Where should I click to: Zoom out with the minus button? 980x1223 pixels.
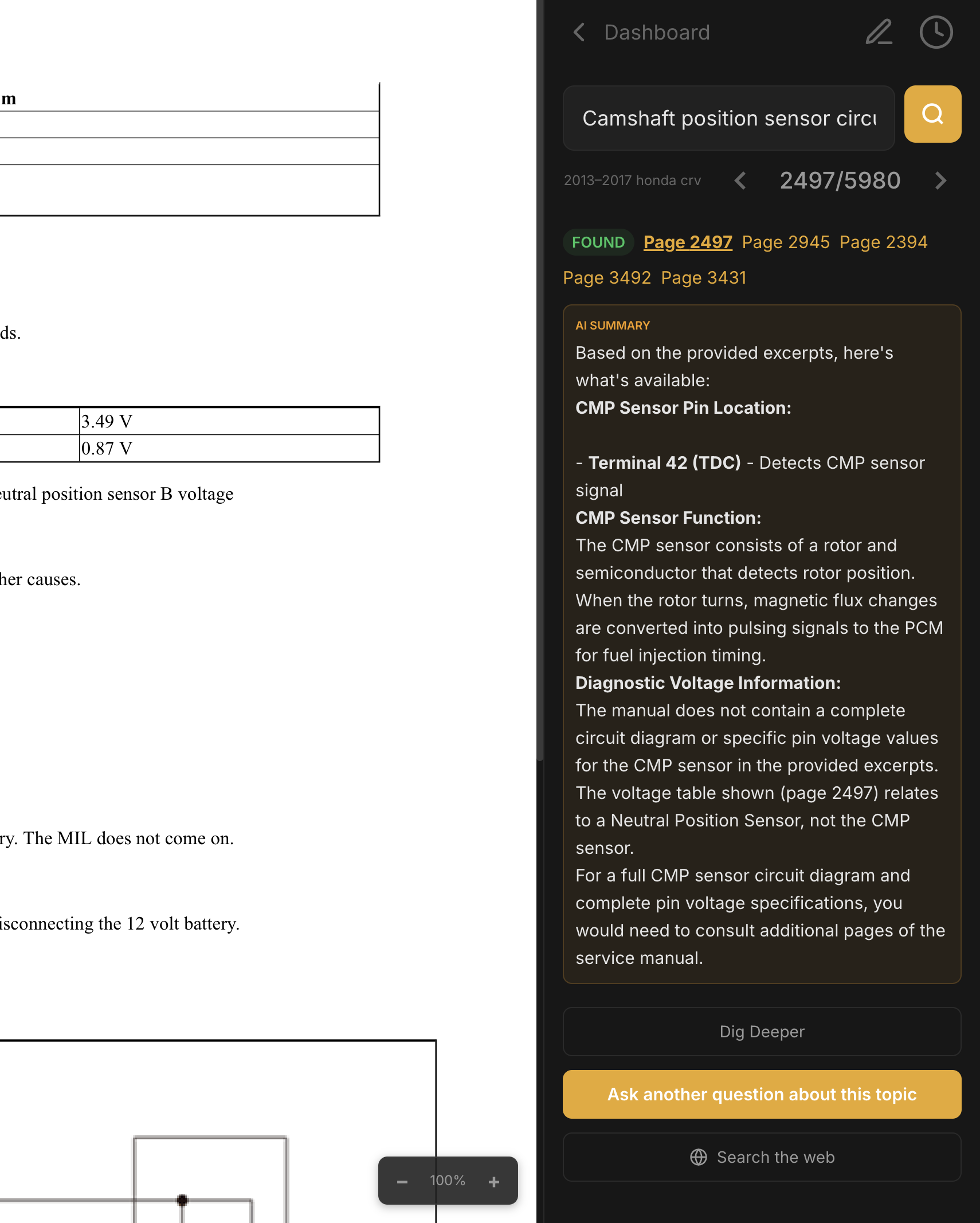tap(402, 1181)
